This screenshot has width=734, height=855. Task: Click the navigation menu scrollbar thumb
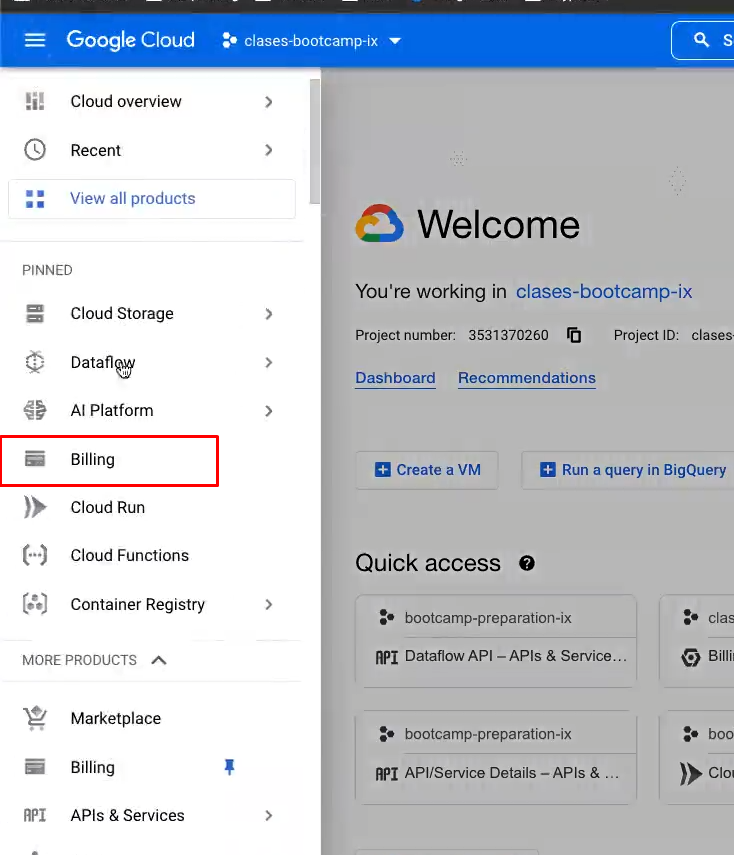point(315,142)
